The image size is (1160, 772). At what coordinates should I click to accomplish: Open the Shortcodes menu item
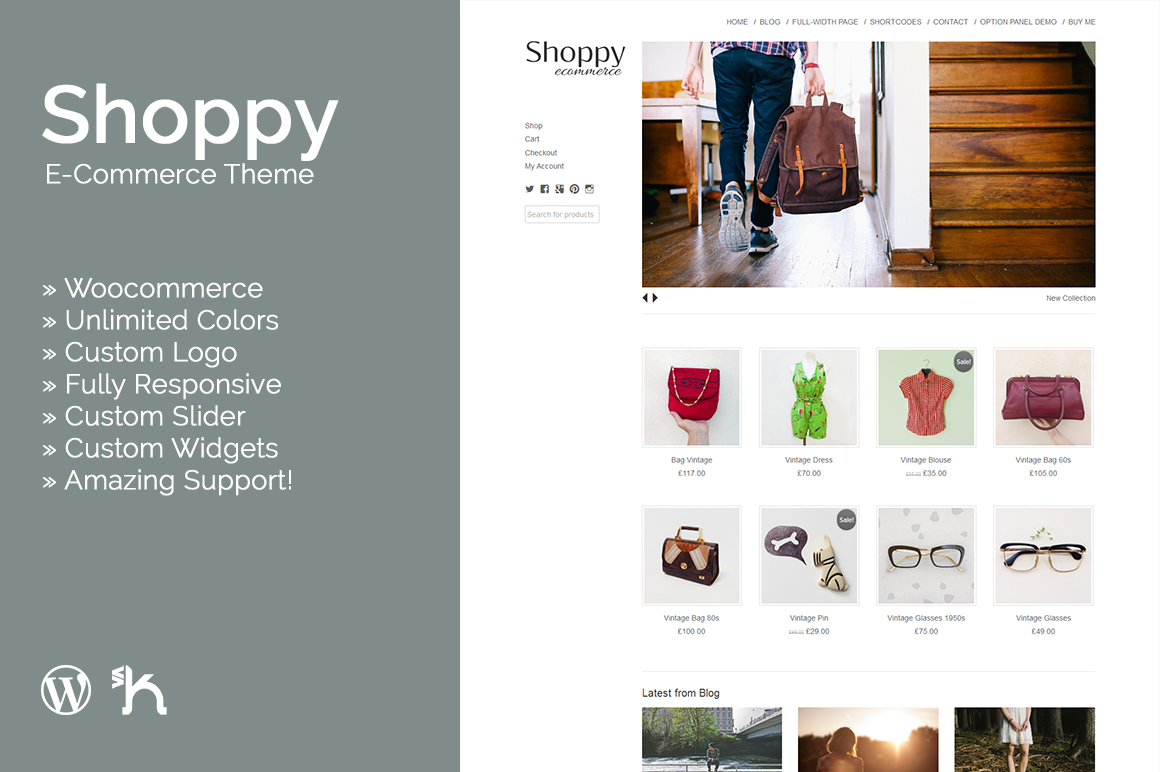click(x=895, y=22)
